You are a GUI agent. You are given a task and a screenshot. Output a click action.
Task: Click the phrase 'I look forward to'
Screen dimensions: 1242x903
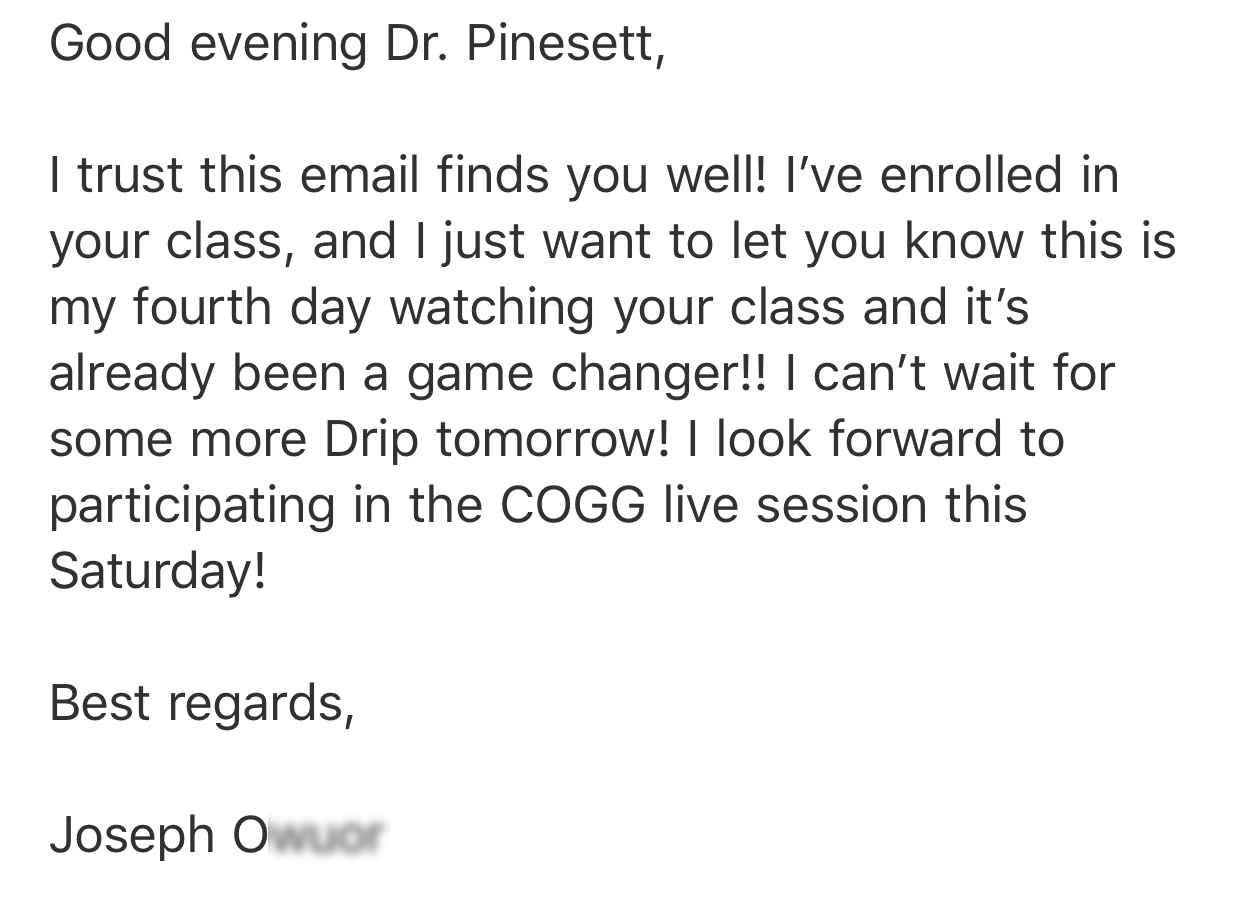[876, 439]
